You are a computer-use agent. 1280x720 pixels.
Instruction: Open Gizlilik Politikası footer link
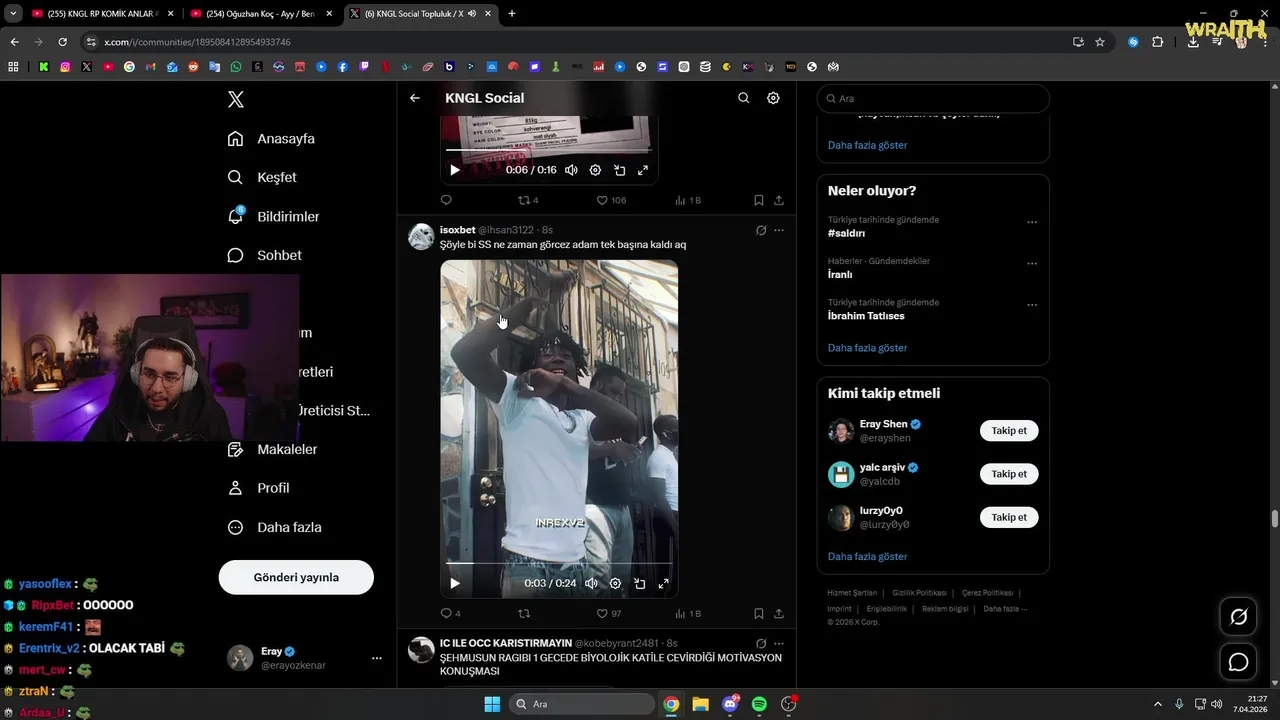pyautogui.click(x=919, y=593)
